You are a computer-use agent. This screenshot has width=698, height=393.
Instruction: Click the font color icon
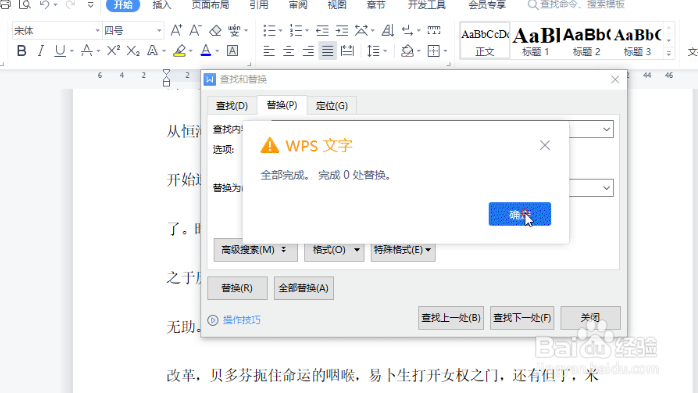[206, 51]
